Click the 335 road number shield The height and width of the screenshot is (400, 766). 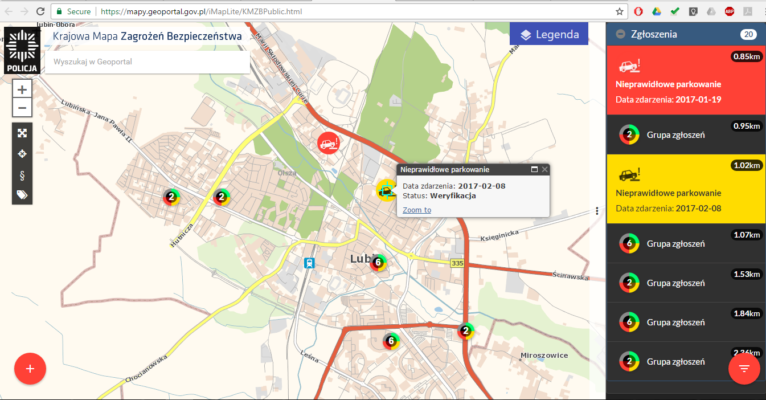click(457, 263)
